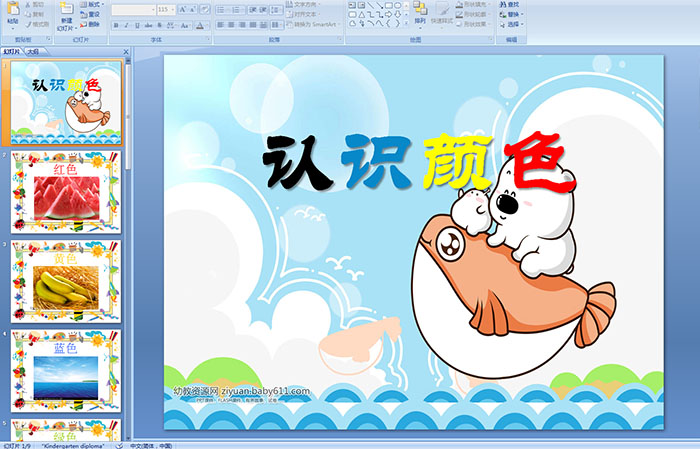Open the Select (选择) dropdown

(512, 24)
